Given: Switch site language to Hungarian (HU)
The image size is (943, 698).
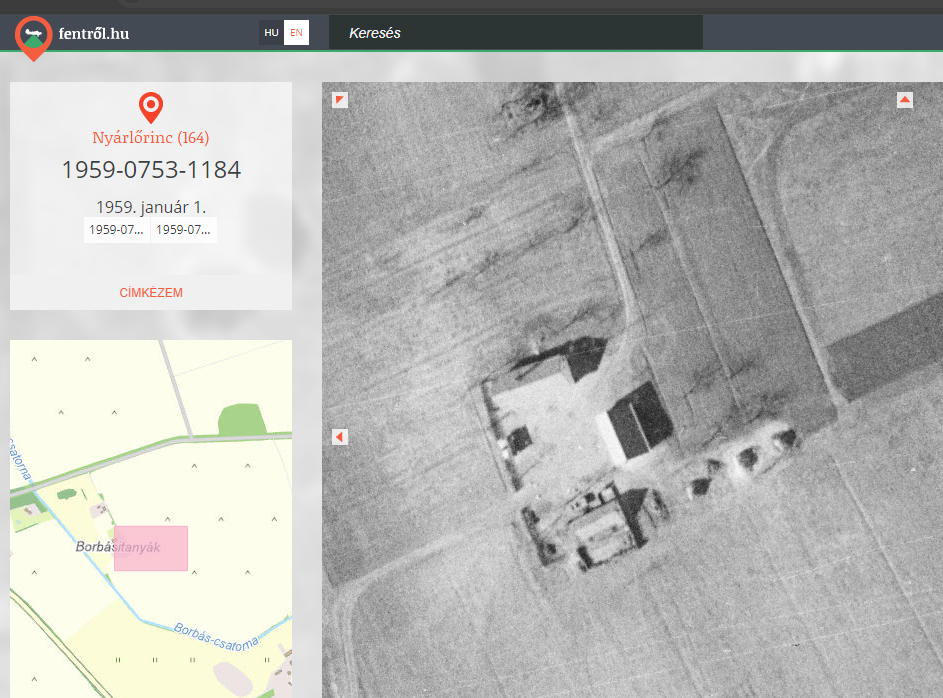Looking at the screenshot, I should pos(271,33).
